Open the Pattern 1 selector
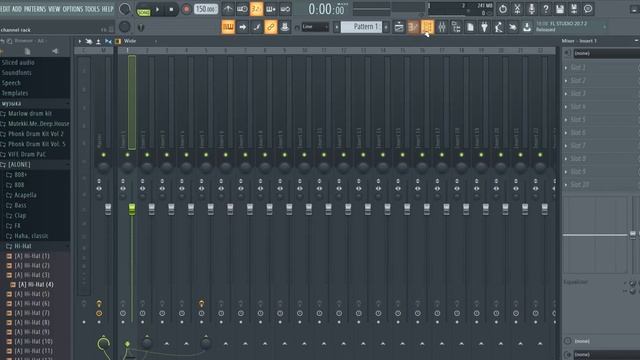 click(x=361, y=27)
